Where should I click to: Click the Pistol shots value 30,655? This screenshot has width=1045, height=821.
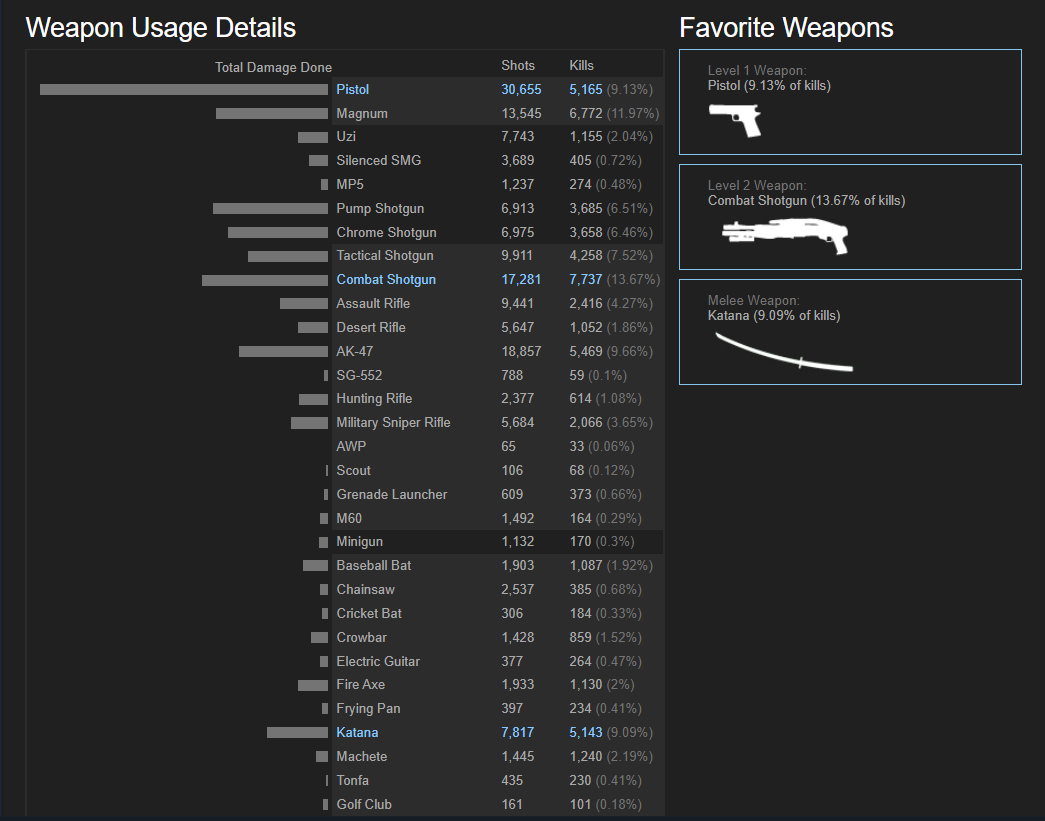click(x=521, y=90)
